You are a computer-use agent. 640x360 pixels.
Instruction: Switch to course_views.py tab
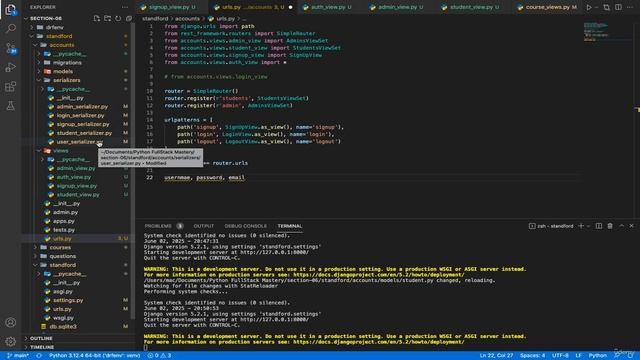(548, 7)
